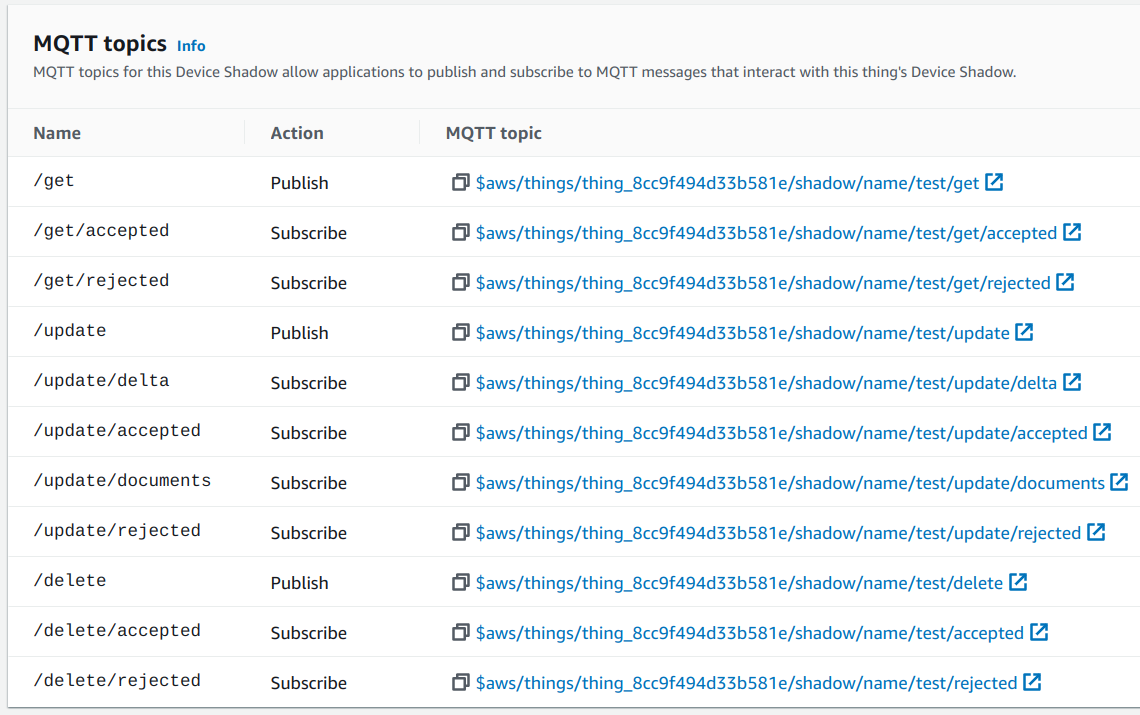Click the Name column header
Image resolution: width=1140 pixels, height=715 pixels.
tap(57, 133)
